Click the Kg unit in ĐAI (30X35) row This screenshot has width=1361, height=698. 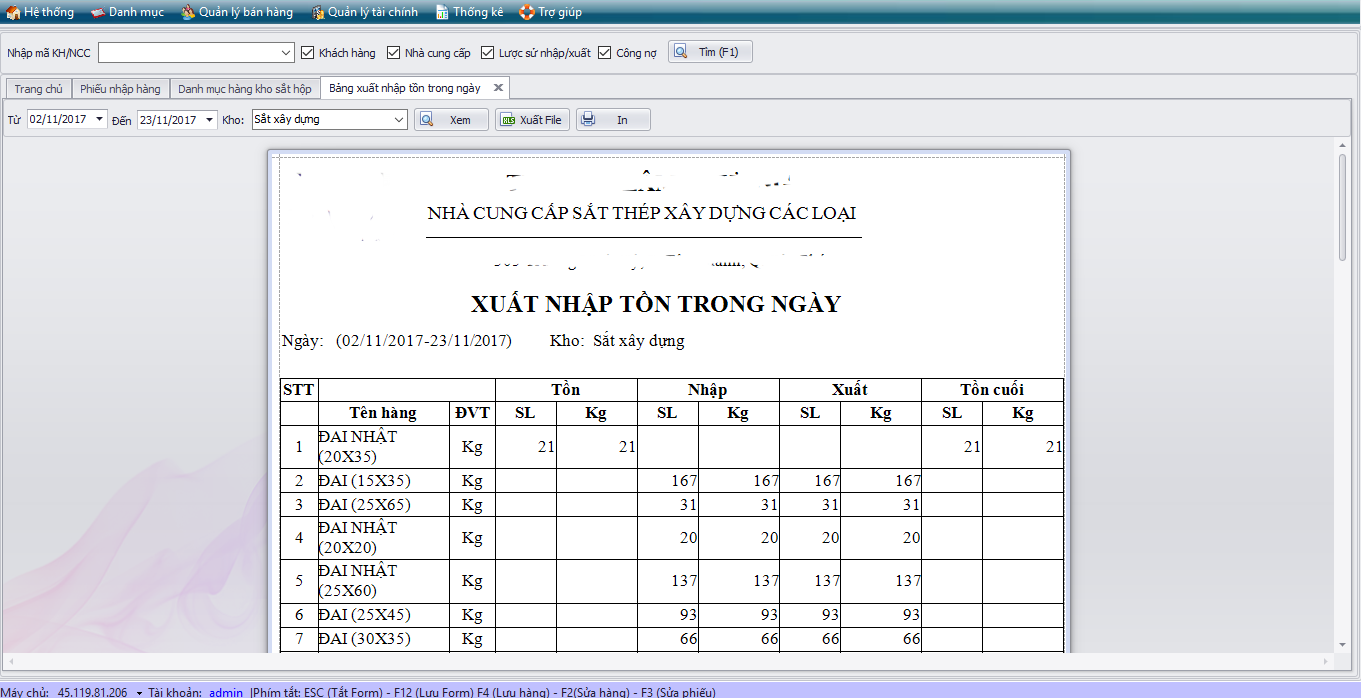(x=472, y=639)
